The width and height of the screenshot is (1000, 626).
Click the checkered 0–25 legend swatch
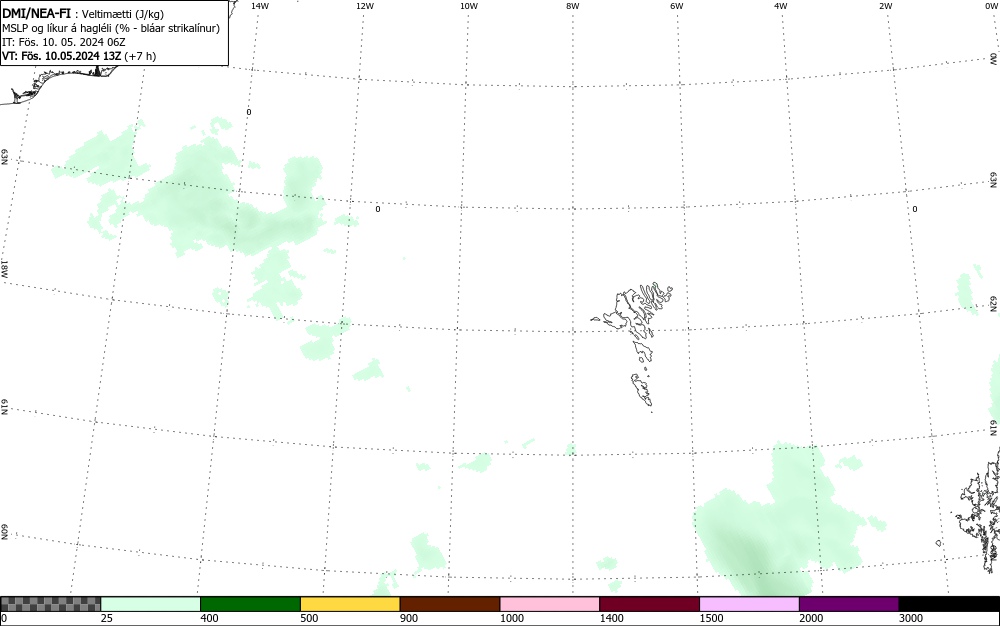pyautogui.click(x=50, y=604)
